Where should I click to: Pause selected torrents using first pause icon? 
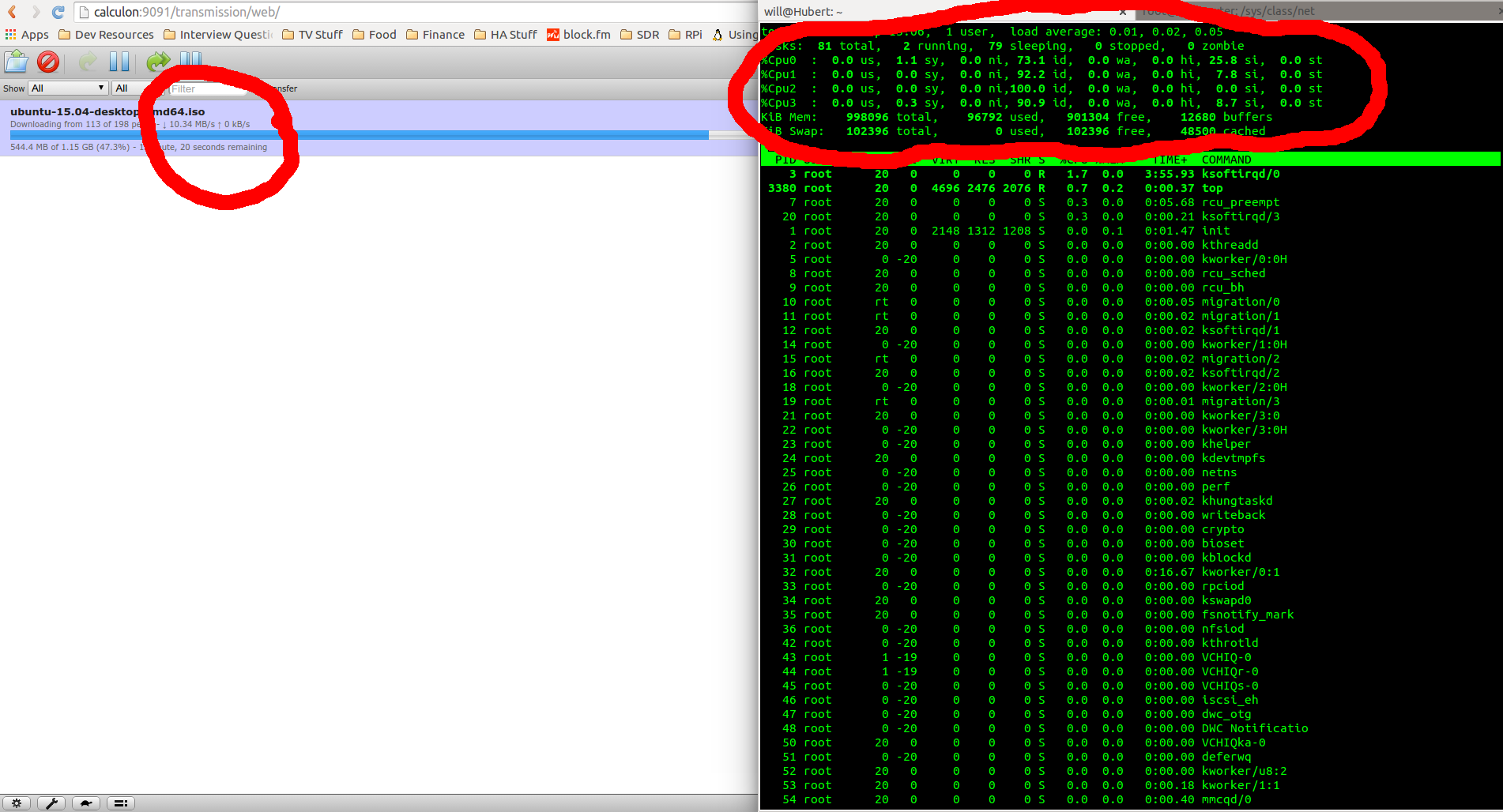119,62
